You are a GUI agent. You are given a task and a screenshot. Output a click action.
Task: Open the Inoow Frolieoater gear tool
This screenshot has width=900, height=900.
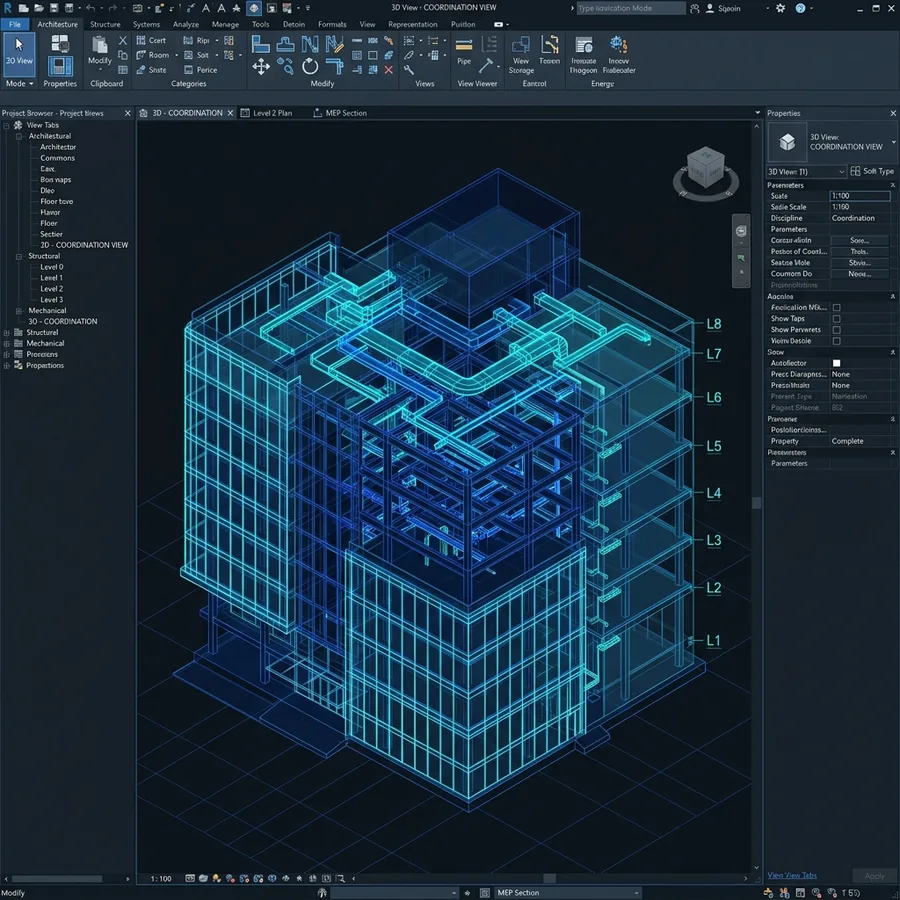coord(619,55)
